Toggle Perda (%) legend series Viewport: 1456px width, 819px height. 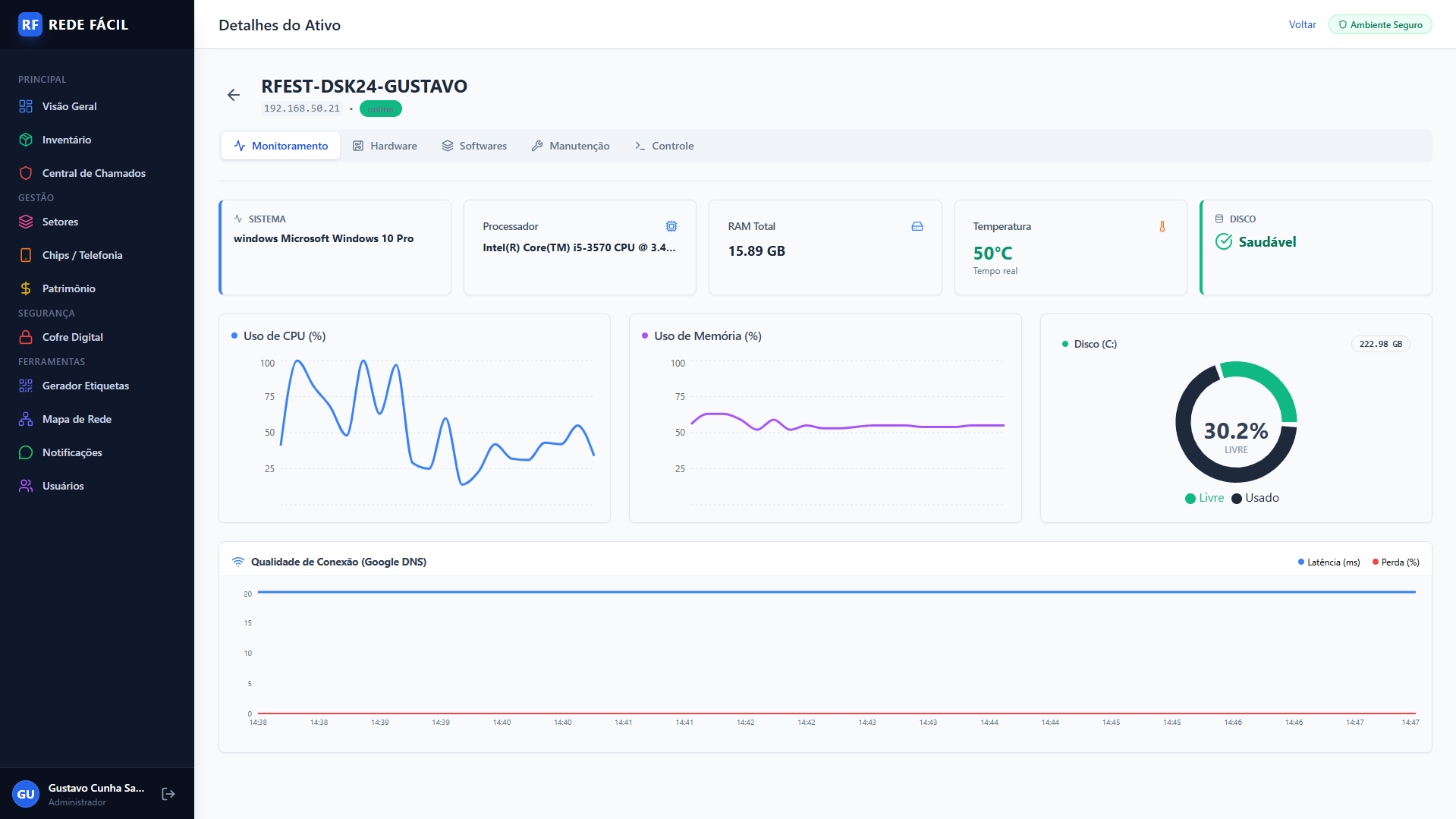tap(1396, 562)
